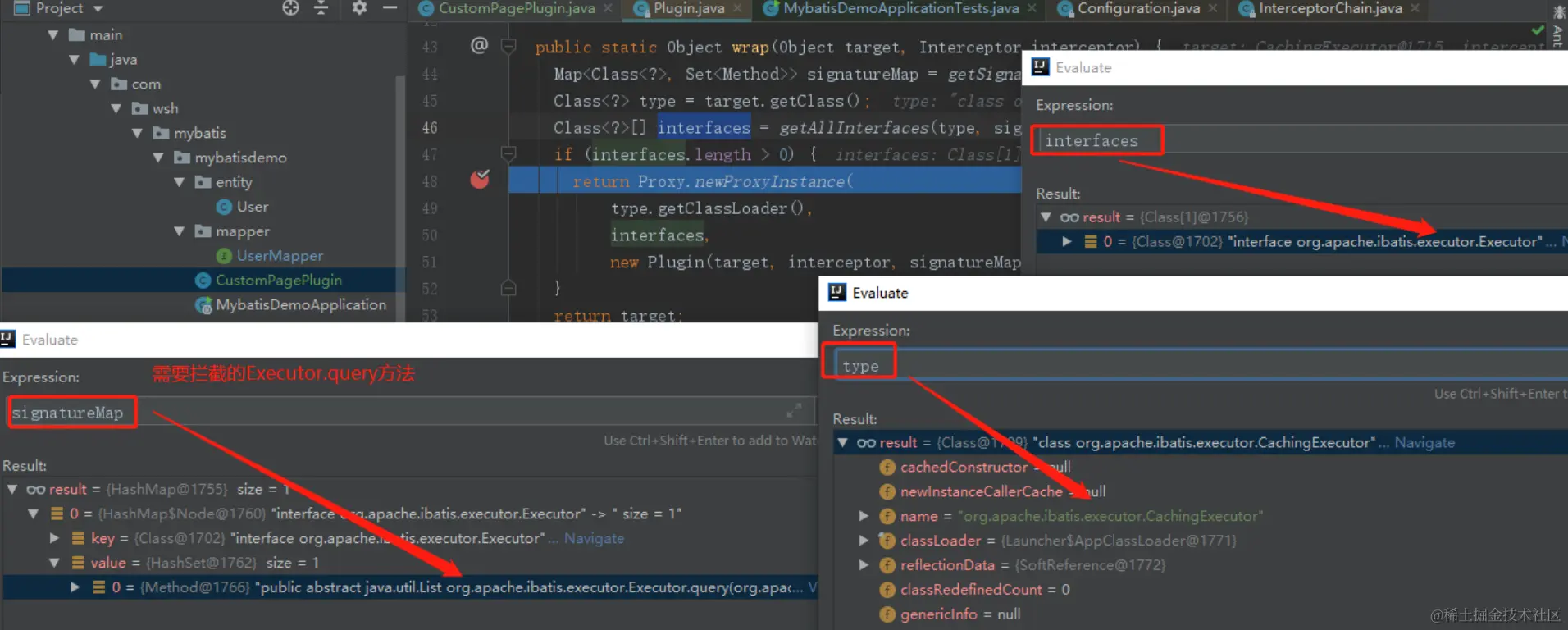The height and width of the screenshot is (630, 1568).
Task: Expand the 0 = {Class@1702} Executor node
Action: [x=1067, y=242]
